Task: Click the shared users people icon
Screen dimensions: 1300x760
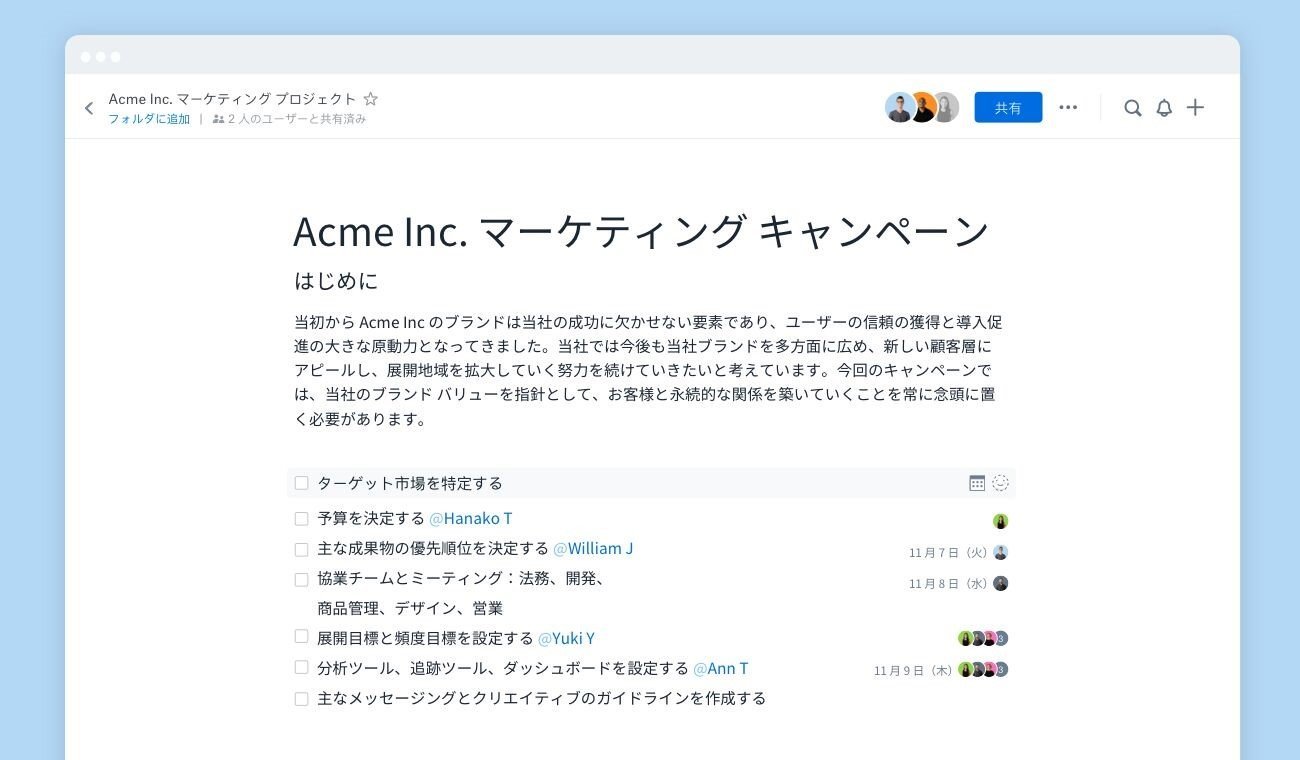Action: (218, 119)
